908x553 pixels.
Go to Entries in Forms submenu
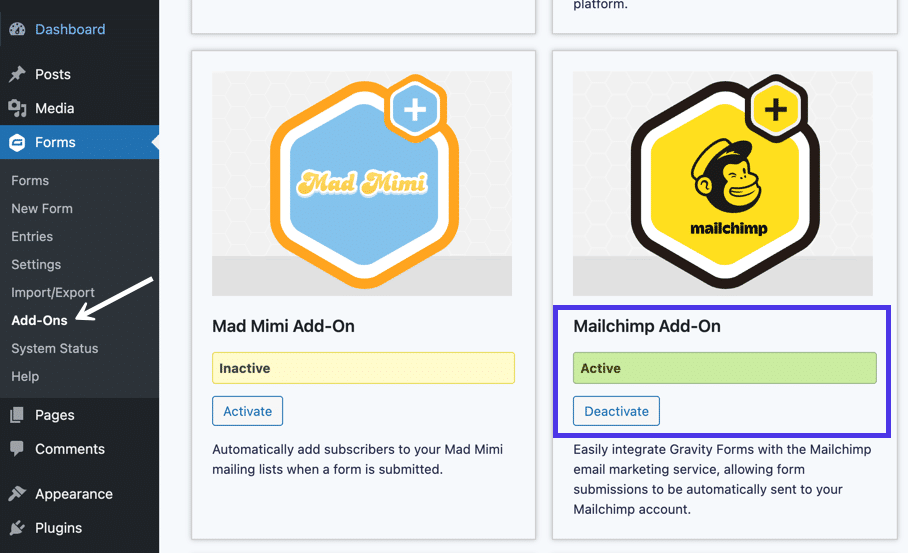coord(32,236)
